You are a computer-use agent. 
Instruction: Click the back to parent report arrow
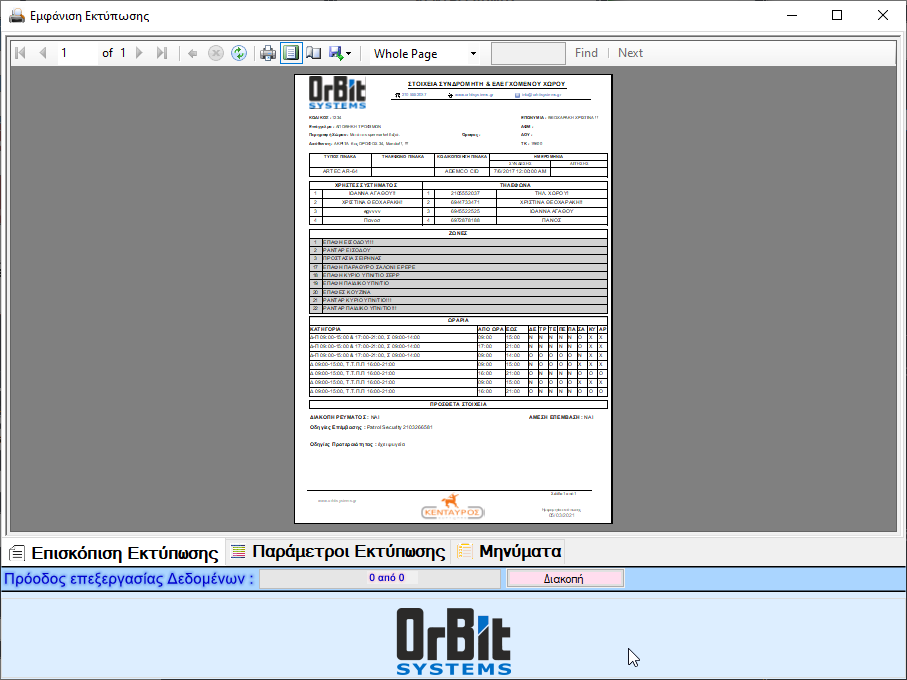192,53
